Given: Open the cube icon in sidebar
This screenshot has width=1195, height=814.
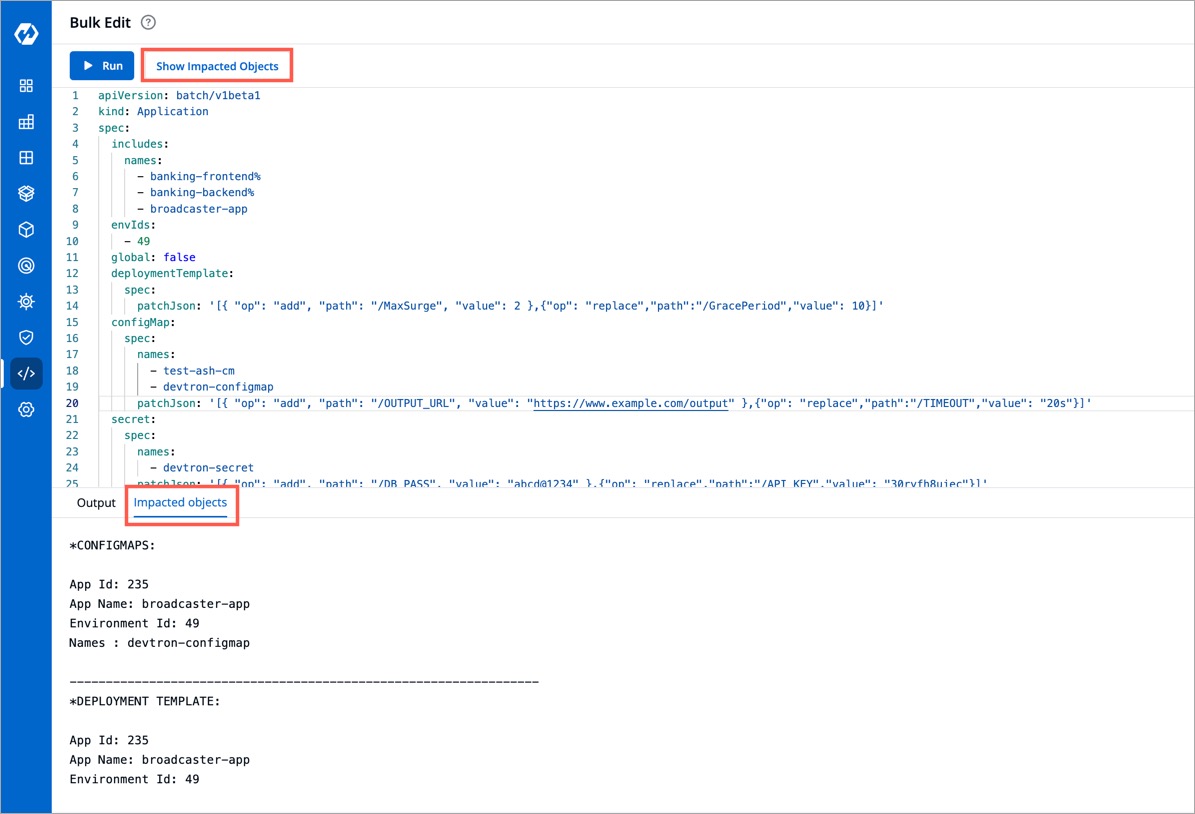Looking at the screenshot, I should pos(26,230).
